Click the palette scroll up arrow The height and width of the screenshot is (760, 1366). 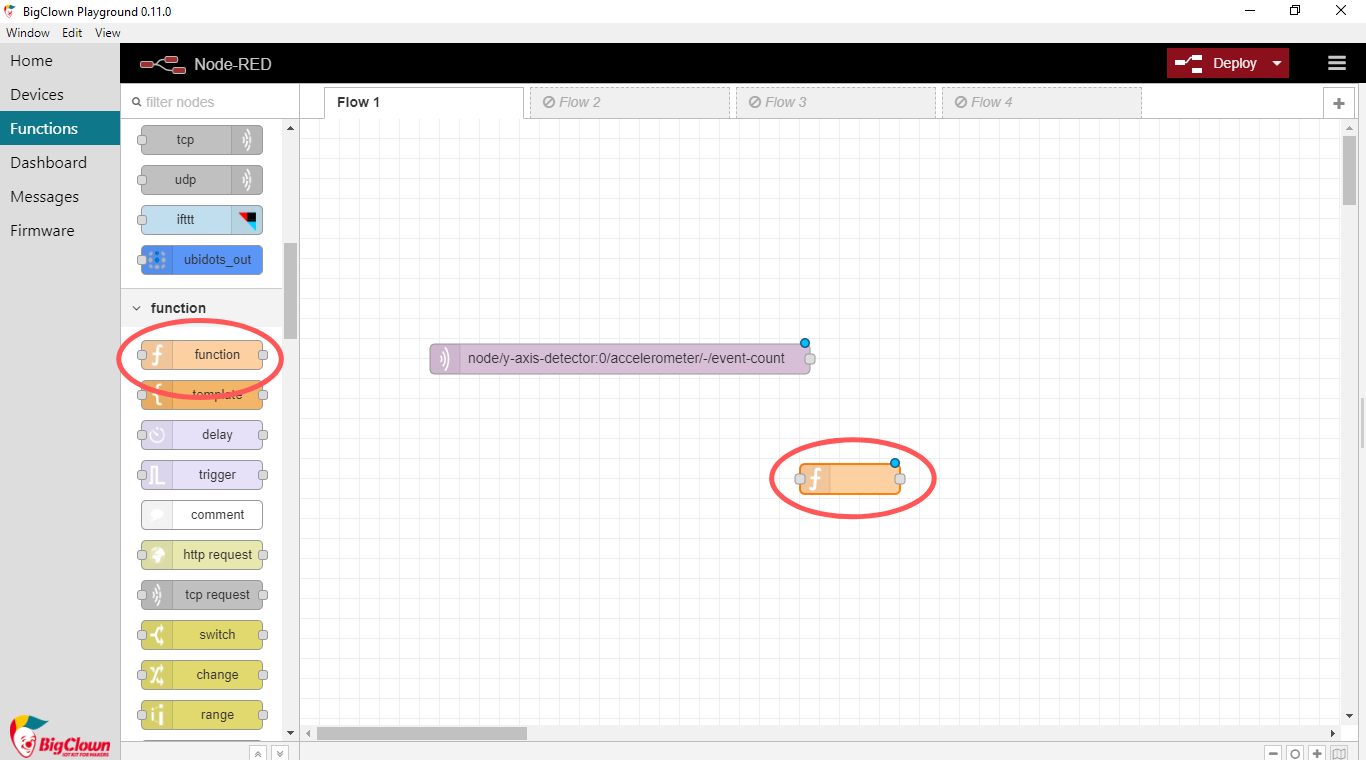[x=291, y=128]
